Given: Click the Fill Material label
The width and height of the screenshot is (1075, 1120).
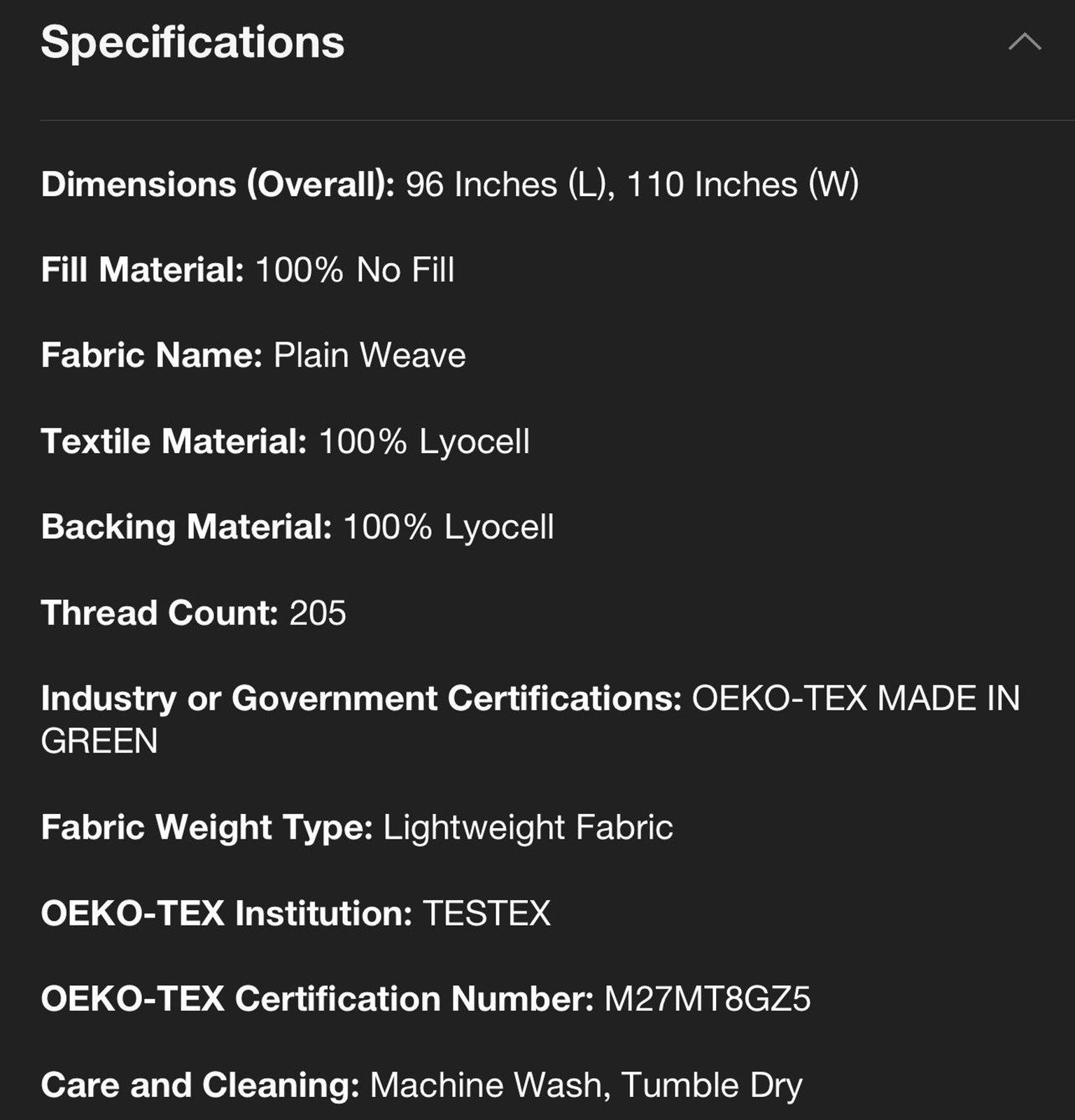Looking at the screenshot, I should point(142,270).
